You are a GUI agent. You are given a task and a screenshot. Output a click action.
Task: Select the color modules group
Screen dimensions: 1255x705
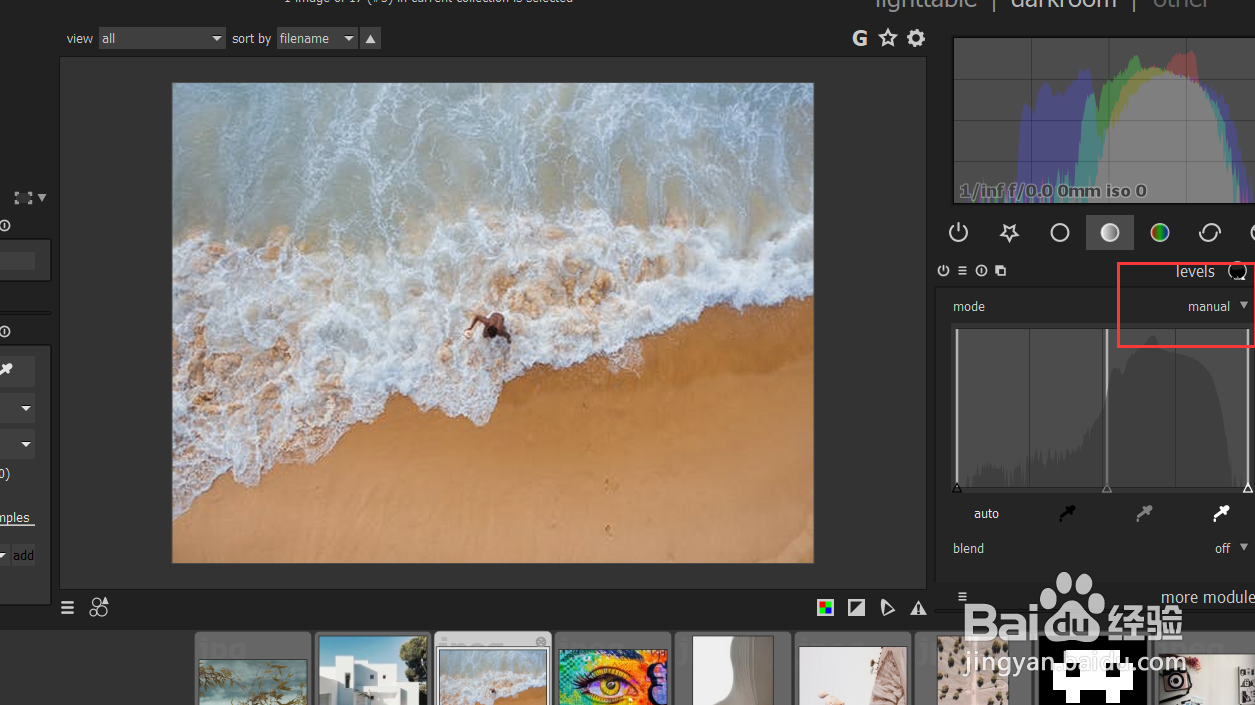pos(1160,233)
